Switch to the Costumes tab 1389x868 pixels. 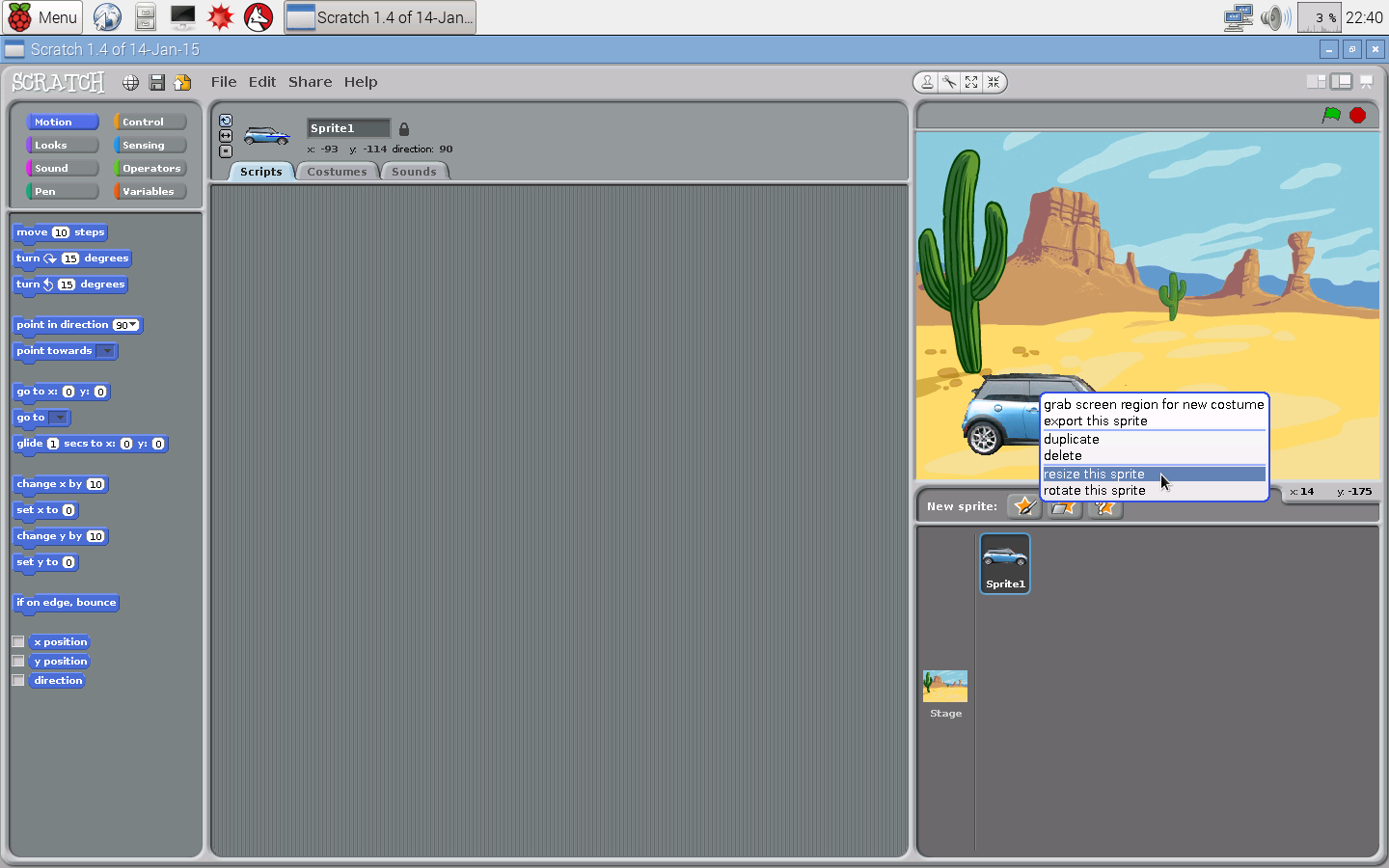tap(337, 171)
